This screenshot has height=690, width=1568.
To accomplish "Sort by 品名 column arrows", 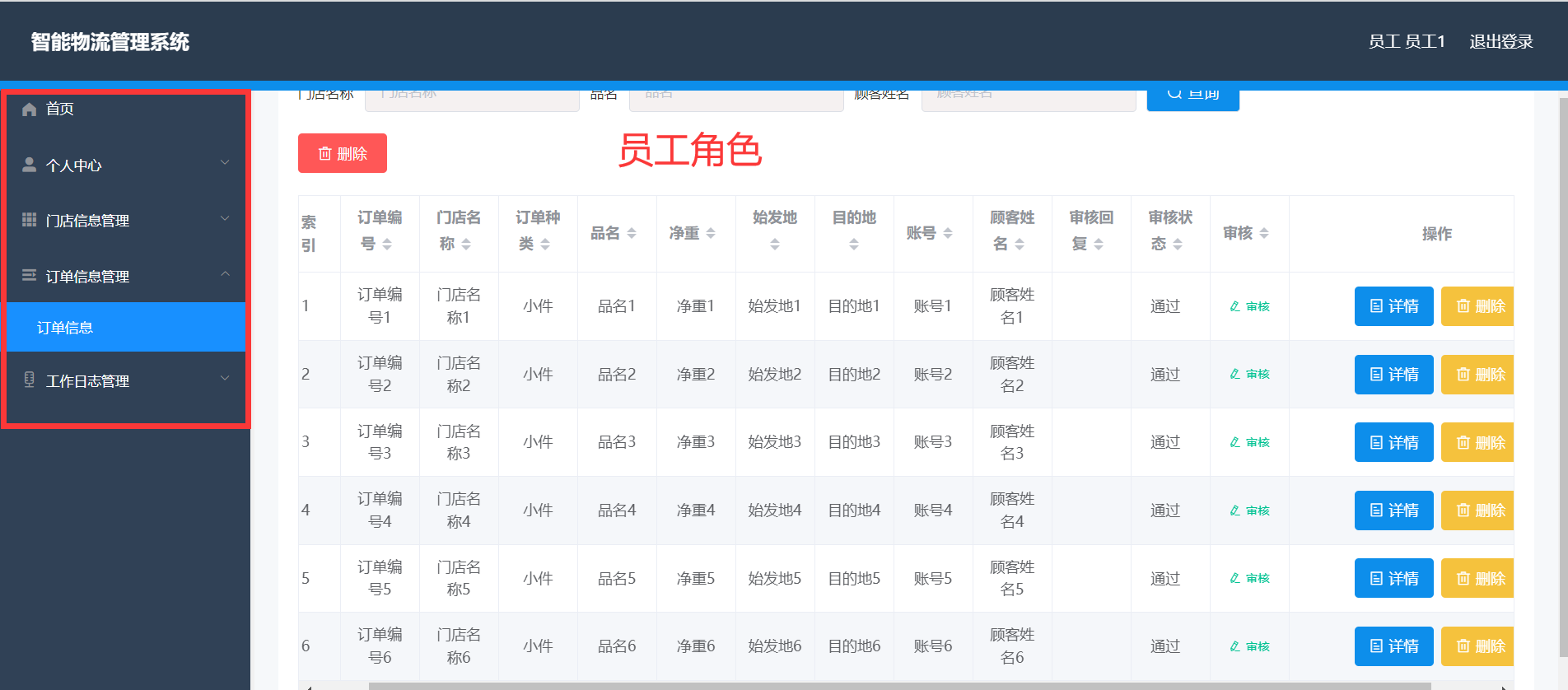I will coord(632,234).
